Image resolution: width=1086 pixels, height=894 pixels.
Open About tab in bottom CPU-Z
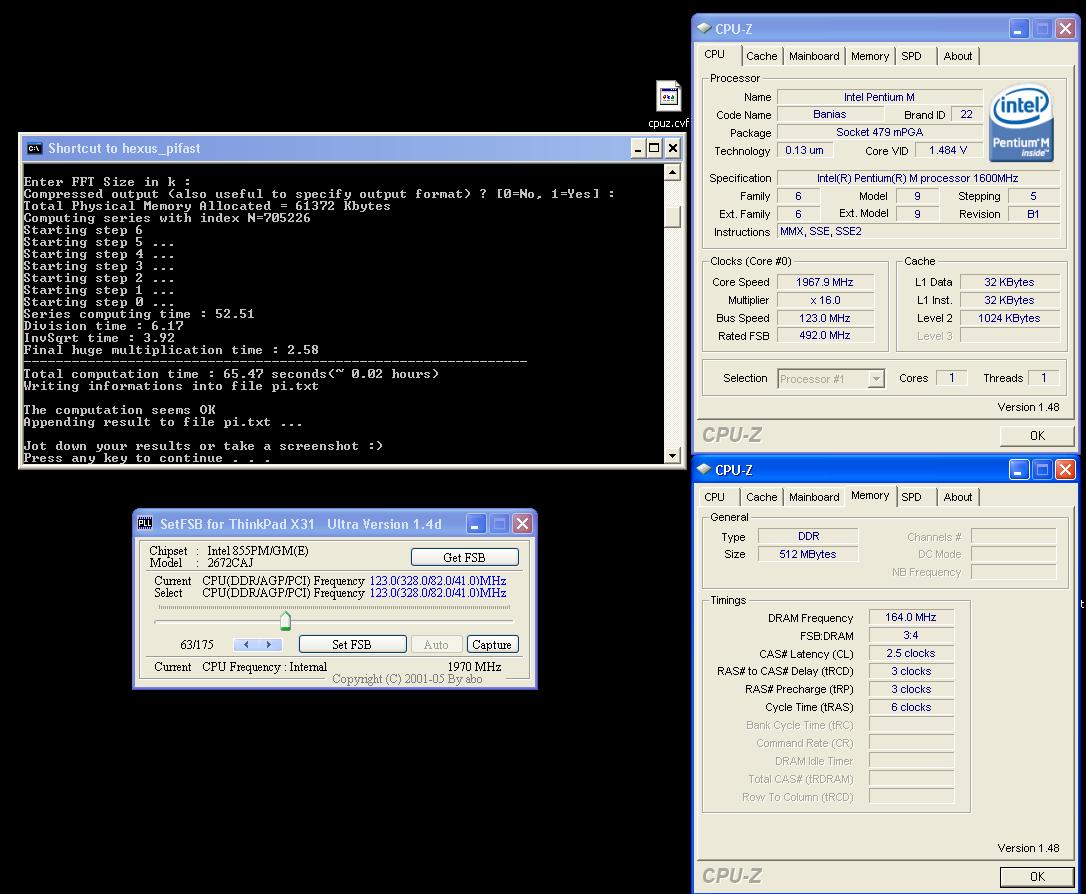tap(958, 497)
